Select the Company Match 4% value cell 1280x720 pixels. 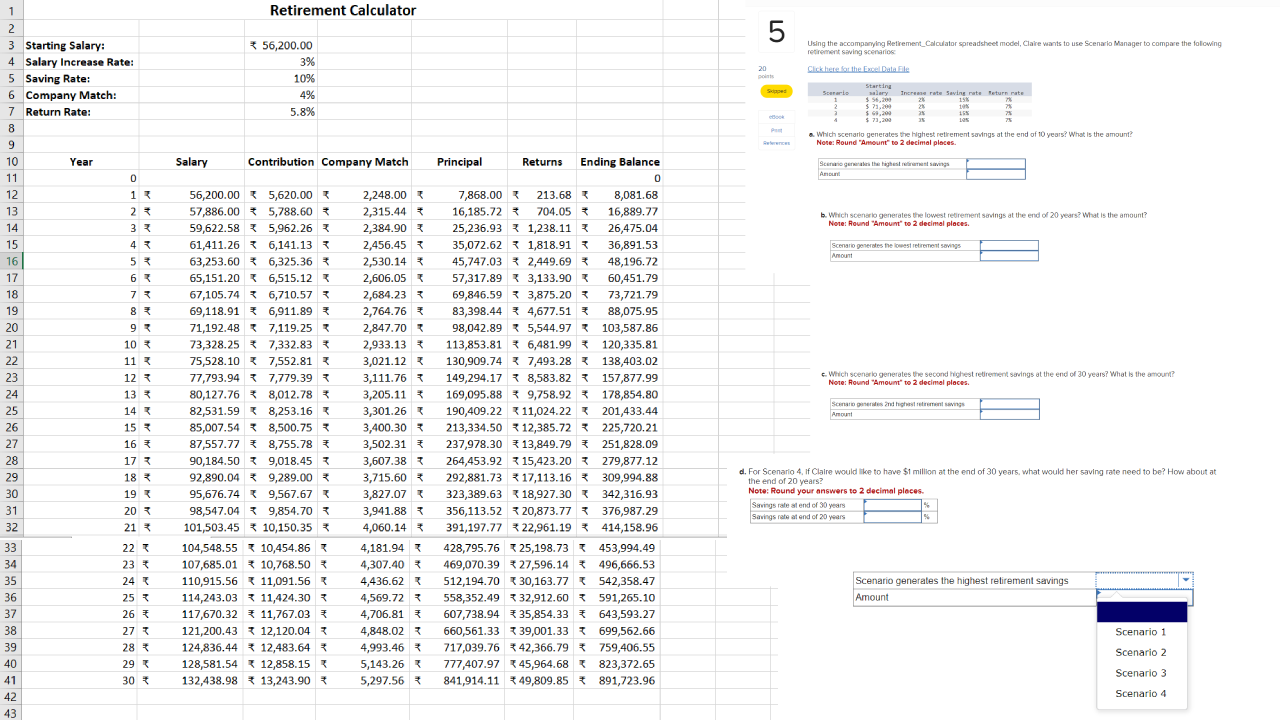click(x=281, y=95)
